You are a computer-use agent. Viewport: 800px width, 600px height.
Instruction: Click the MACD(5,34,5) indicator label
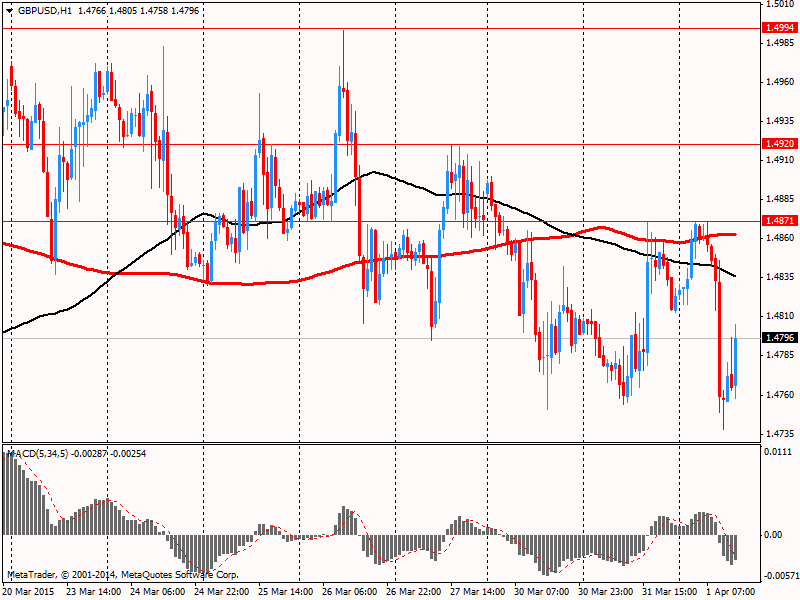point(40,454)
